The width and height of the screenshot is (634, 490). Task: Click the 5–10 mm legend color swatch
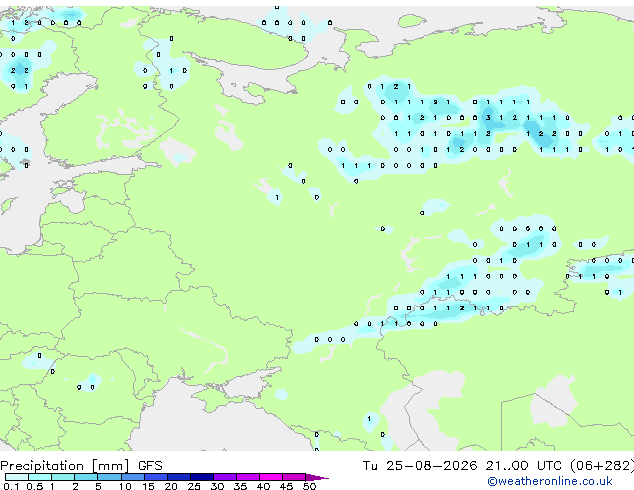[x=109, y=477]
